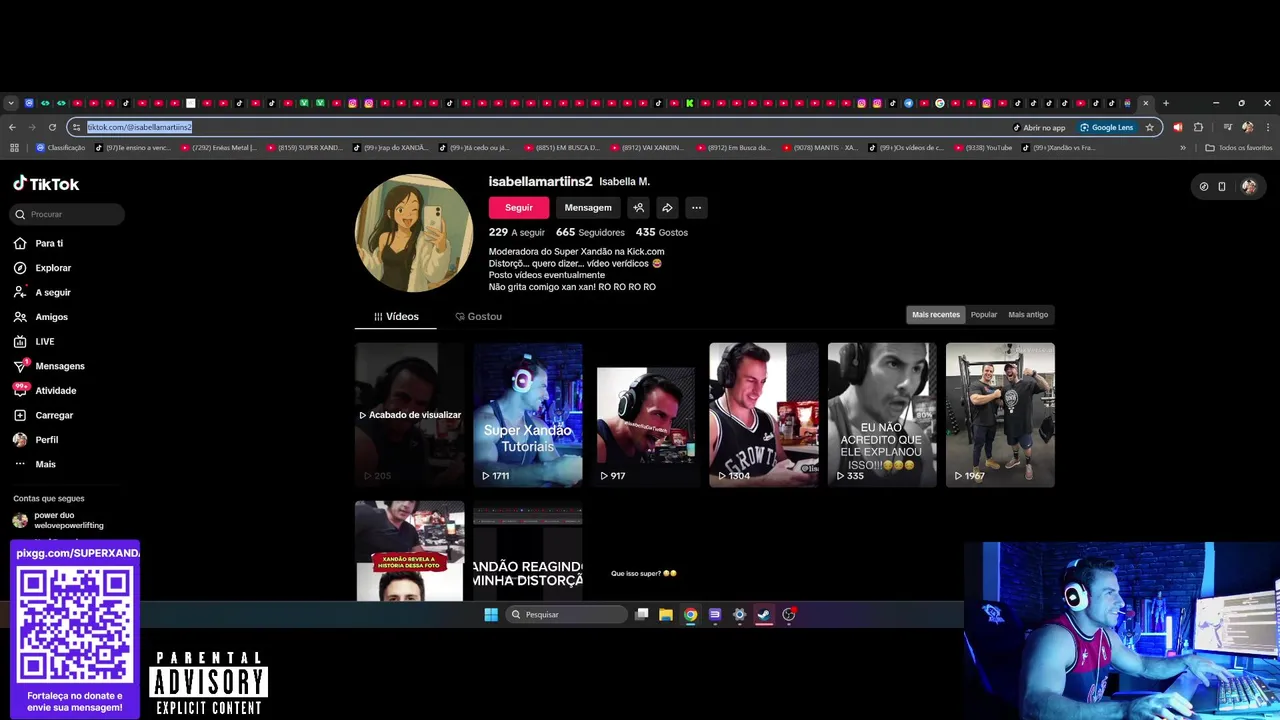Open Chrome media controls icon

(1227, 127)
